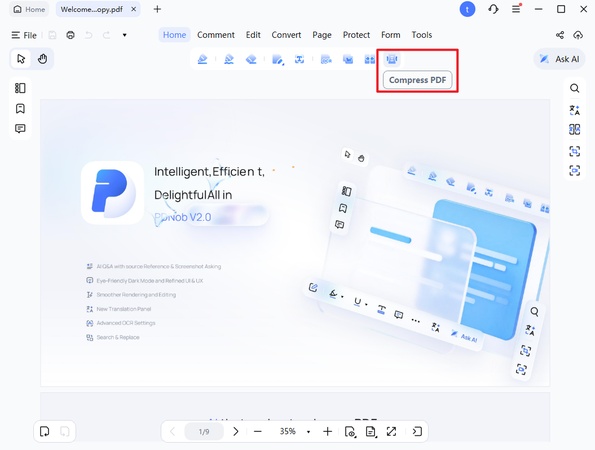Add a new tab with plus
This screenshot has width=595, height=450.
[x=157, y=9]
